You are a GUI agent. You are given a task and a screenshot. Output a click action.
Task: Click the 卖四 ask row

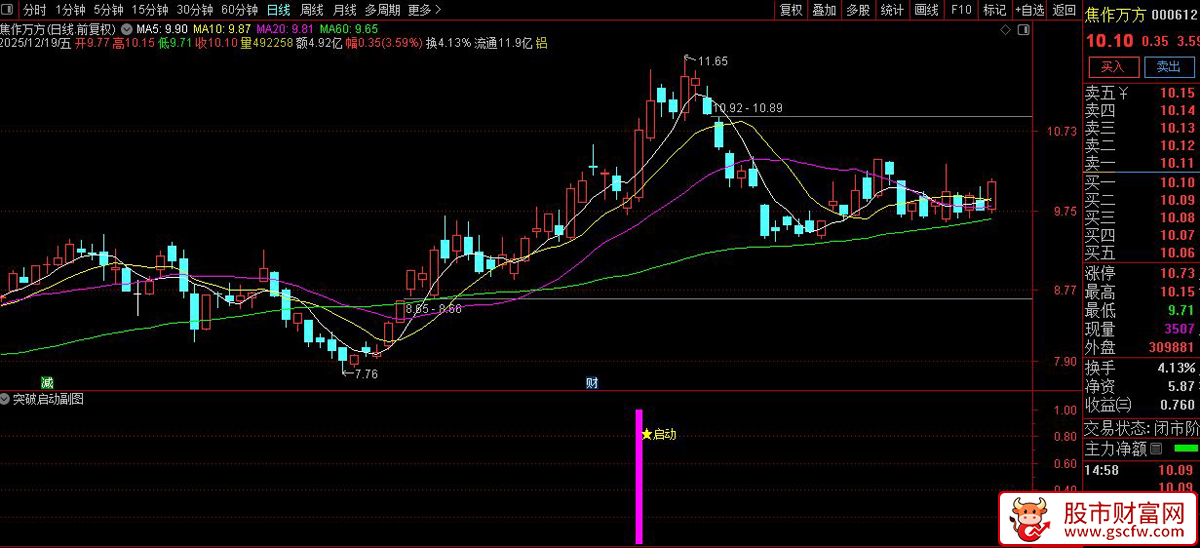pyautogui.click(x=1142, y=111)
